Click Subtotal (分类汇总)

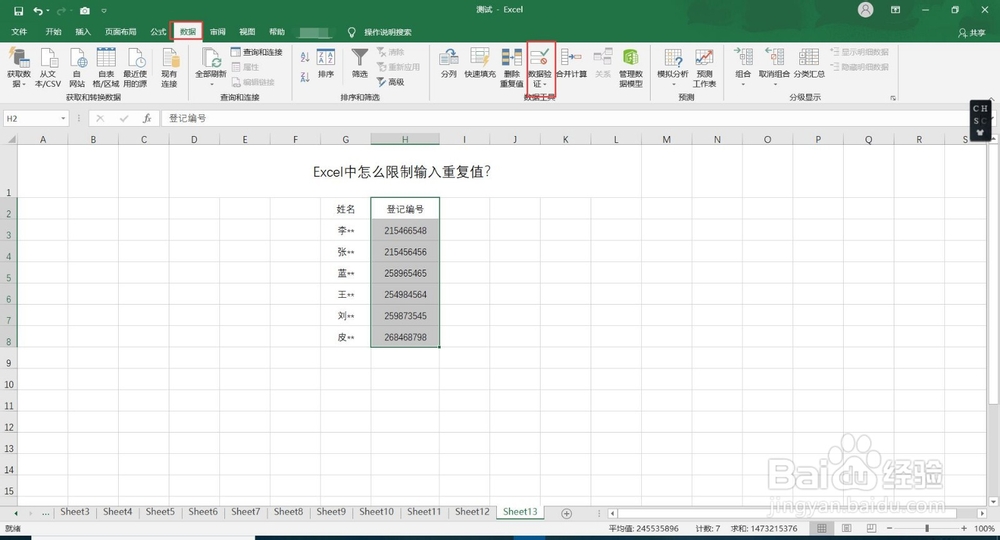click(x=809, y=64)
